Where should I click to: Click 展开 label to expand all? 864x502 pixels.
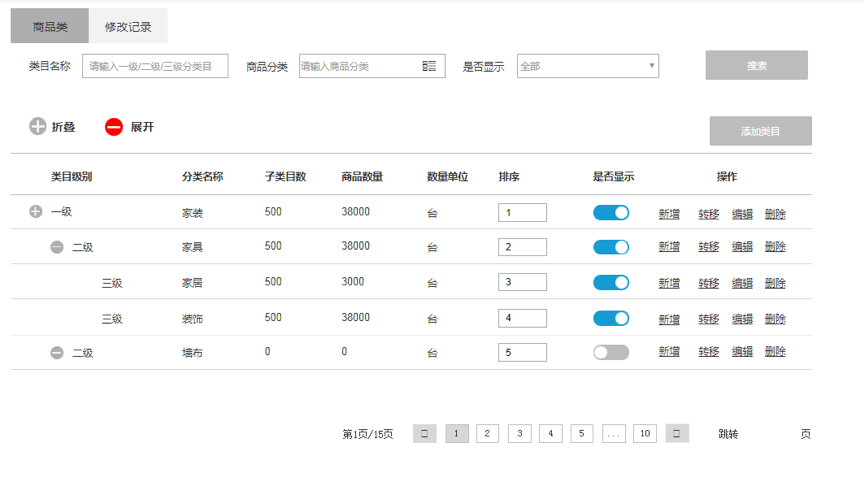(x=142, y=127)
